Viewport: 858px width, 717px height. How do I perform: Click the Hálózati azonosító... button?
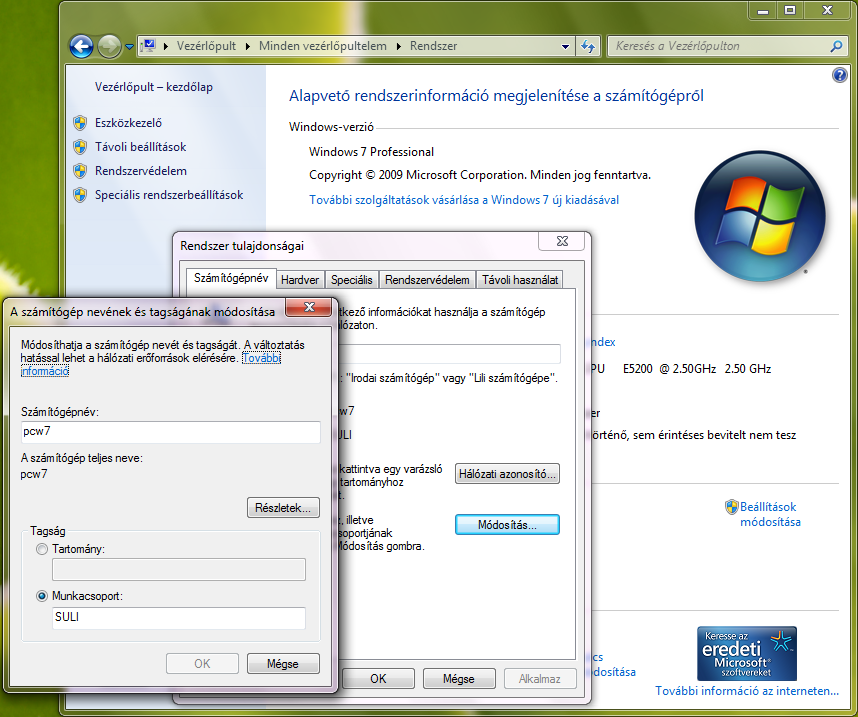pyautogui.click(x=507, y=474)
